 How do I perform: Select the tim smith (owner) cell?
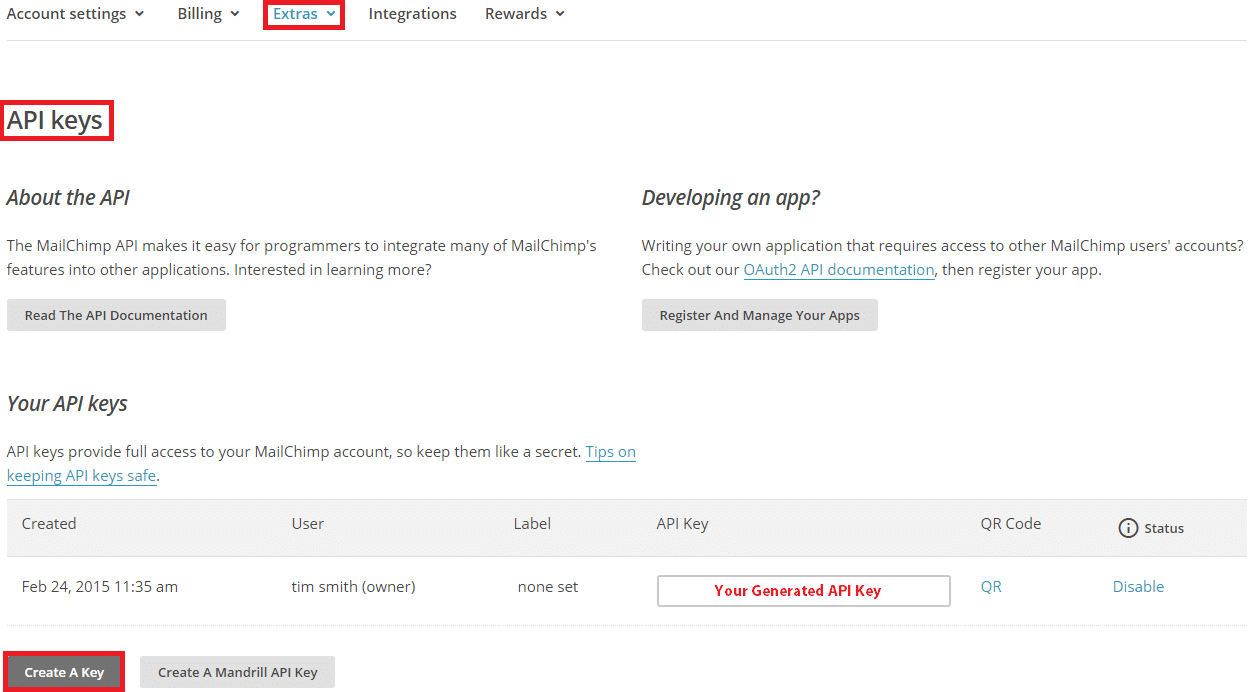coord(353,587)
